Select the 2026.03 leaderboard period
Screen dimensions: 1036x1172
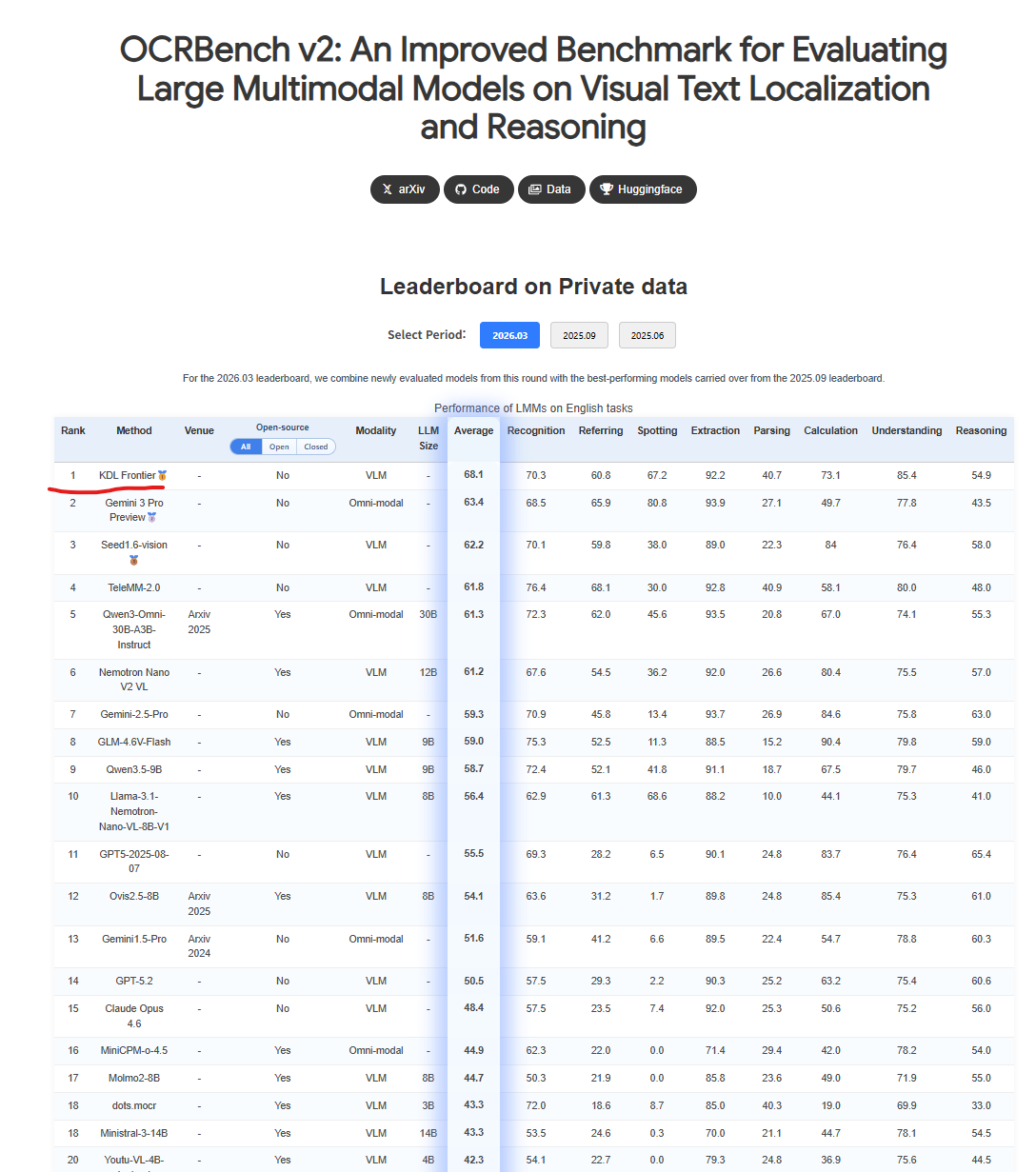click(509, 335)
